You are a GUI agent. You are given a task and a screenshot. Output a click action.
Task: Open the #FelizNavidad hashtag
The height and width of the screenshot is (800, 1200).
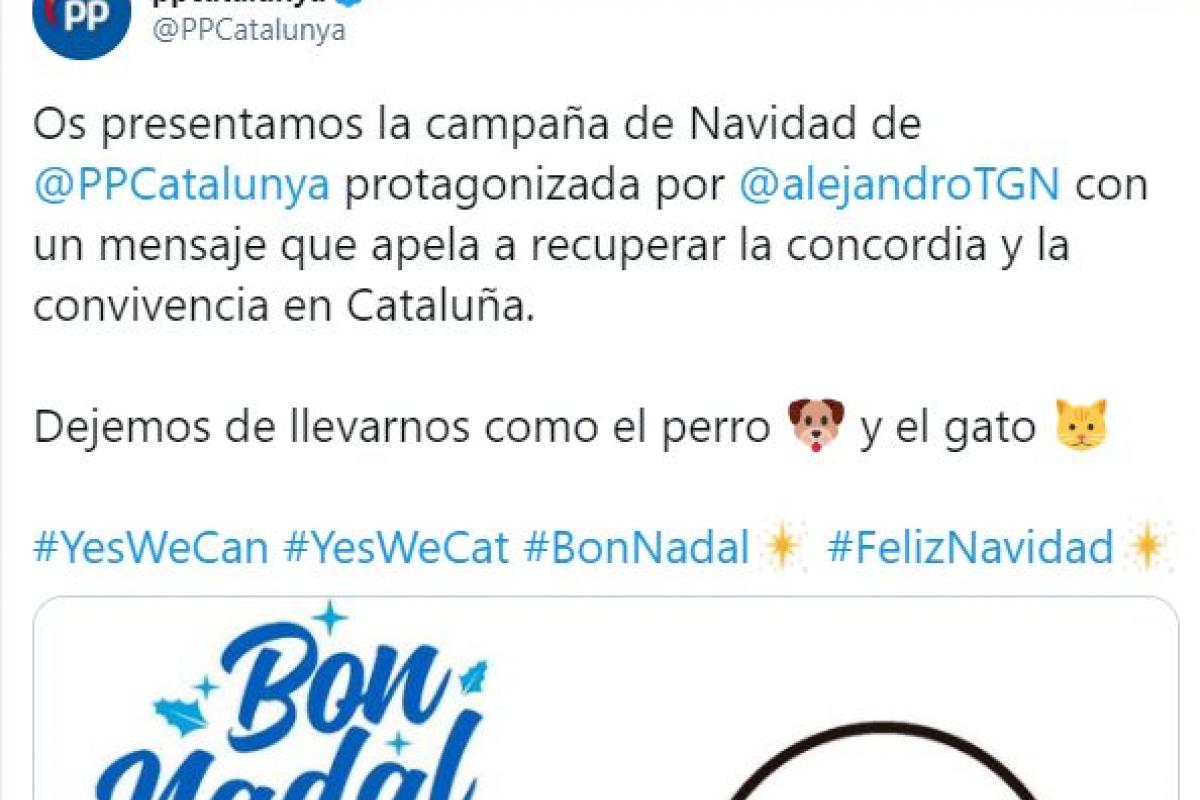click(x=970, y=548)
